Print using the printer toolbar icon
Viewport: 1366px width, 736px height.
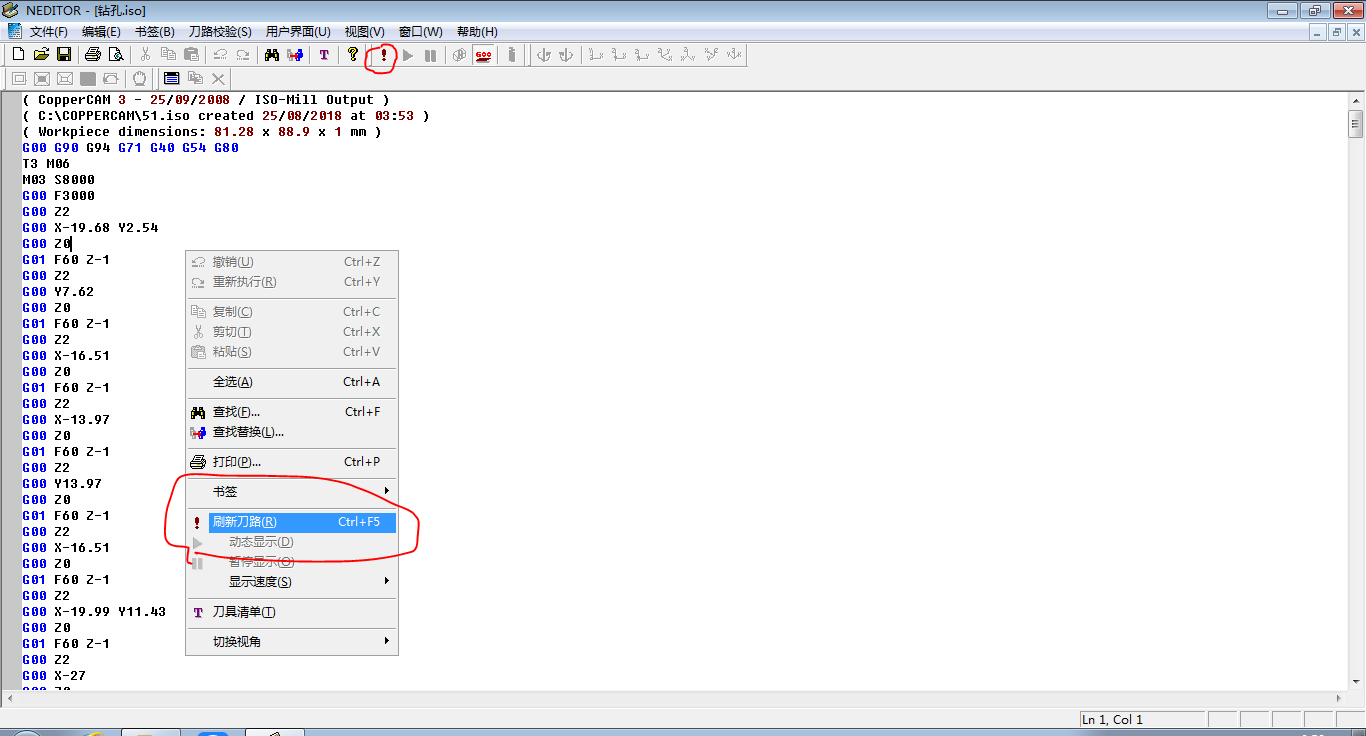[93, 55]
